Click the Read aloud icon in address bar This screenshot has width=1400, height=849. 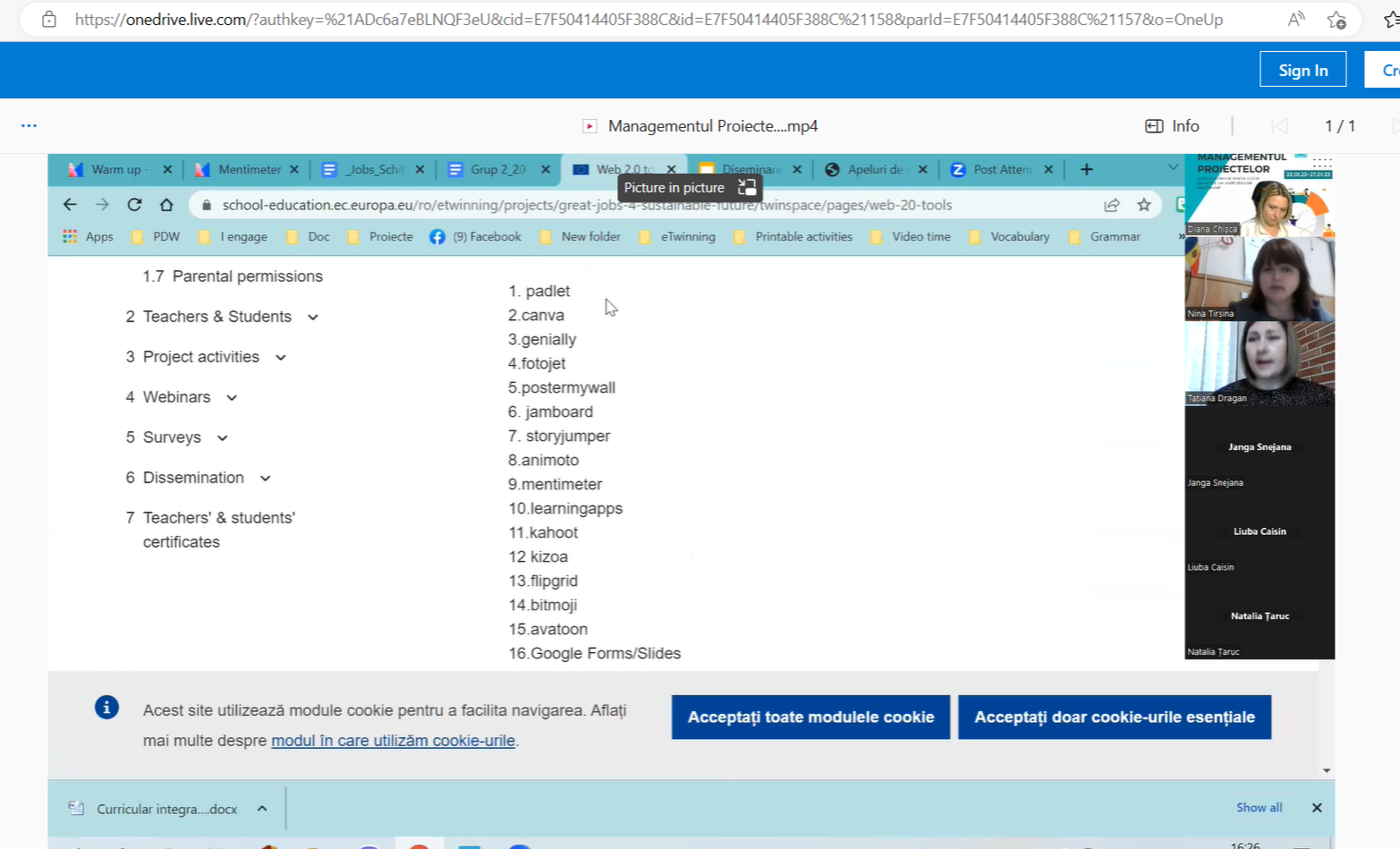(1295, 19)
